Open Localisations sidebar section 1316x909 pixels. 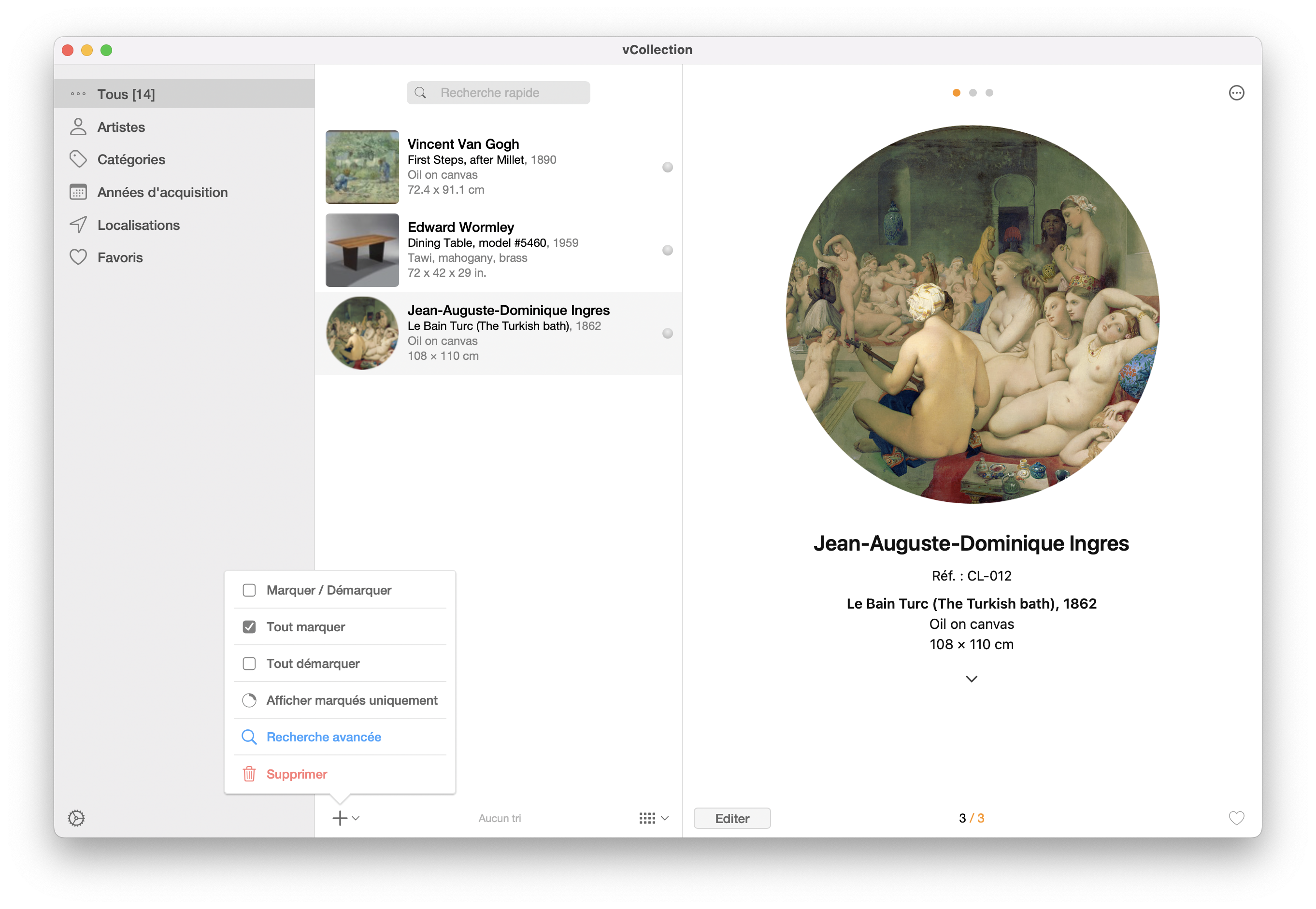tap(184, 225)
